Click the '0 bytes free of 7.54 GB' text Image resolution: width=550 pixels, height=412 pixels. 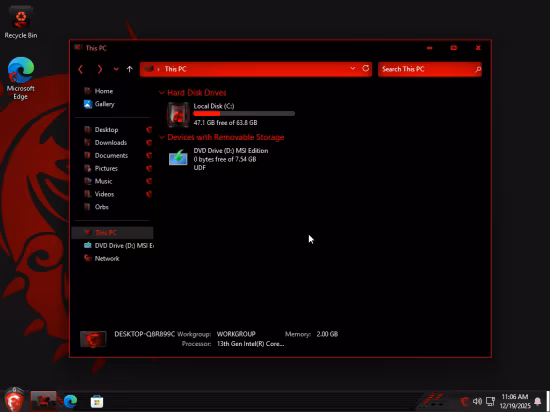pos(225,159)
